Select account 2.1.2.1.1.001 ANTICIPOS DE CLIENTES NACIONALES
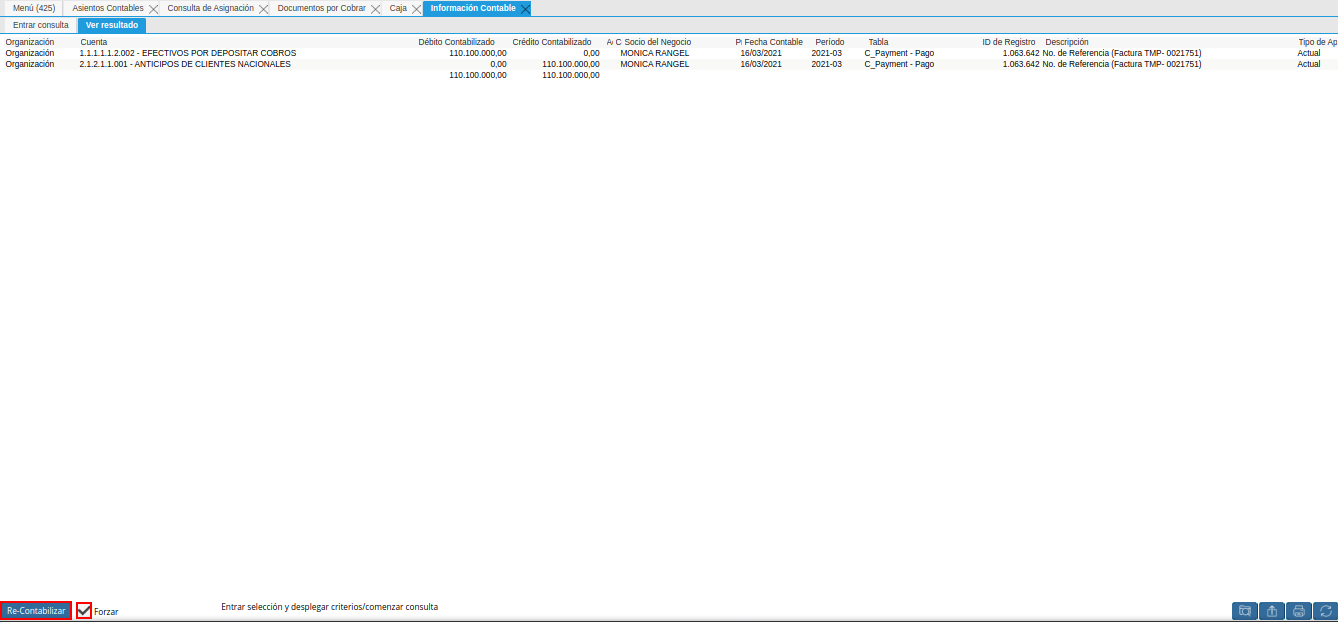 pyautogui.click(x=185, y=64)
